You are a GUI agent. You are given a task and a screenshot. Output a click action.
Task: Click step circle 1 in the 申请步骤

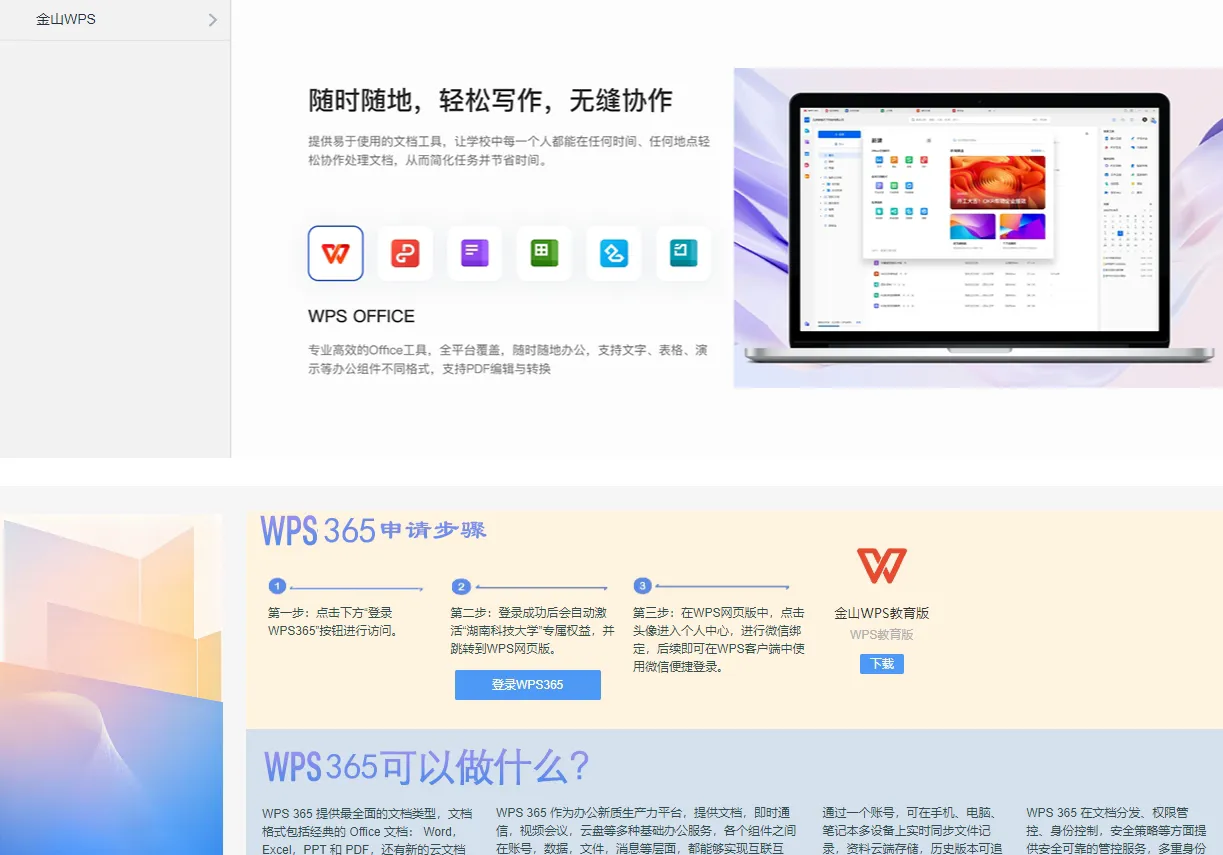[277, 586]
